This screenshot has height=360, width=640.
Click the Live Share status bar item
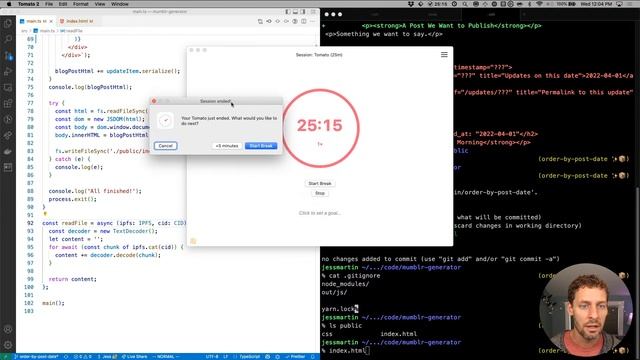point(134,357)
